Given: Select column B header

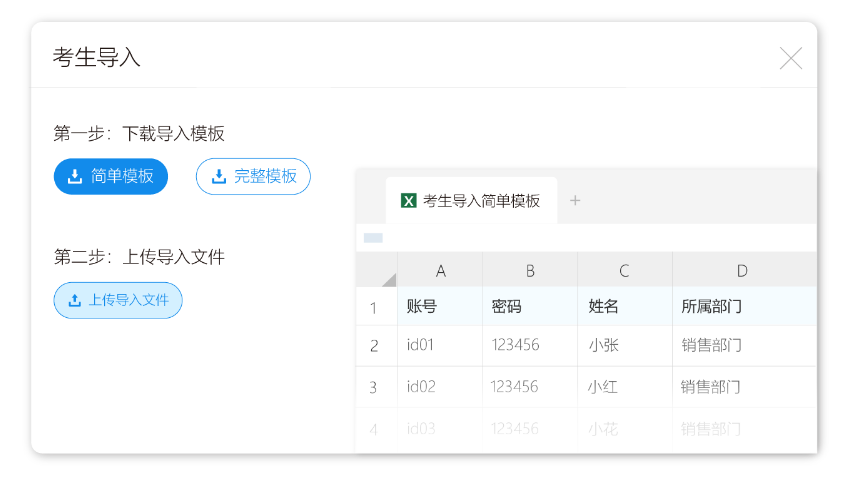Looking at the screenshot, I should click(x=530, y=270).
